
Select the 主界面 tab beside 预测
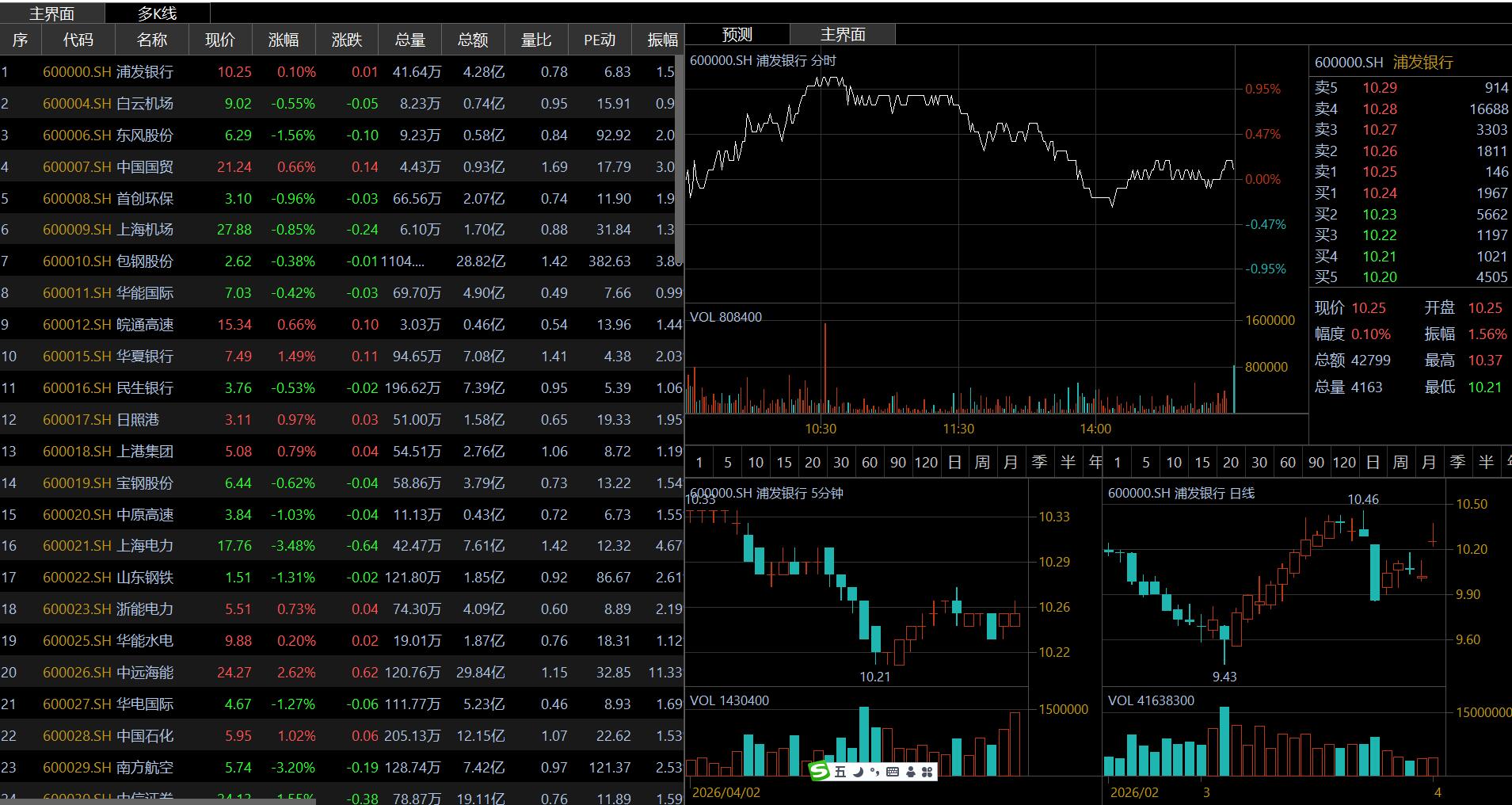coord(842,35)
